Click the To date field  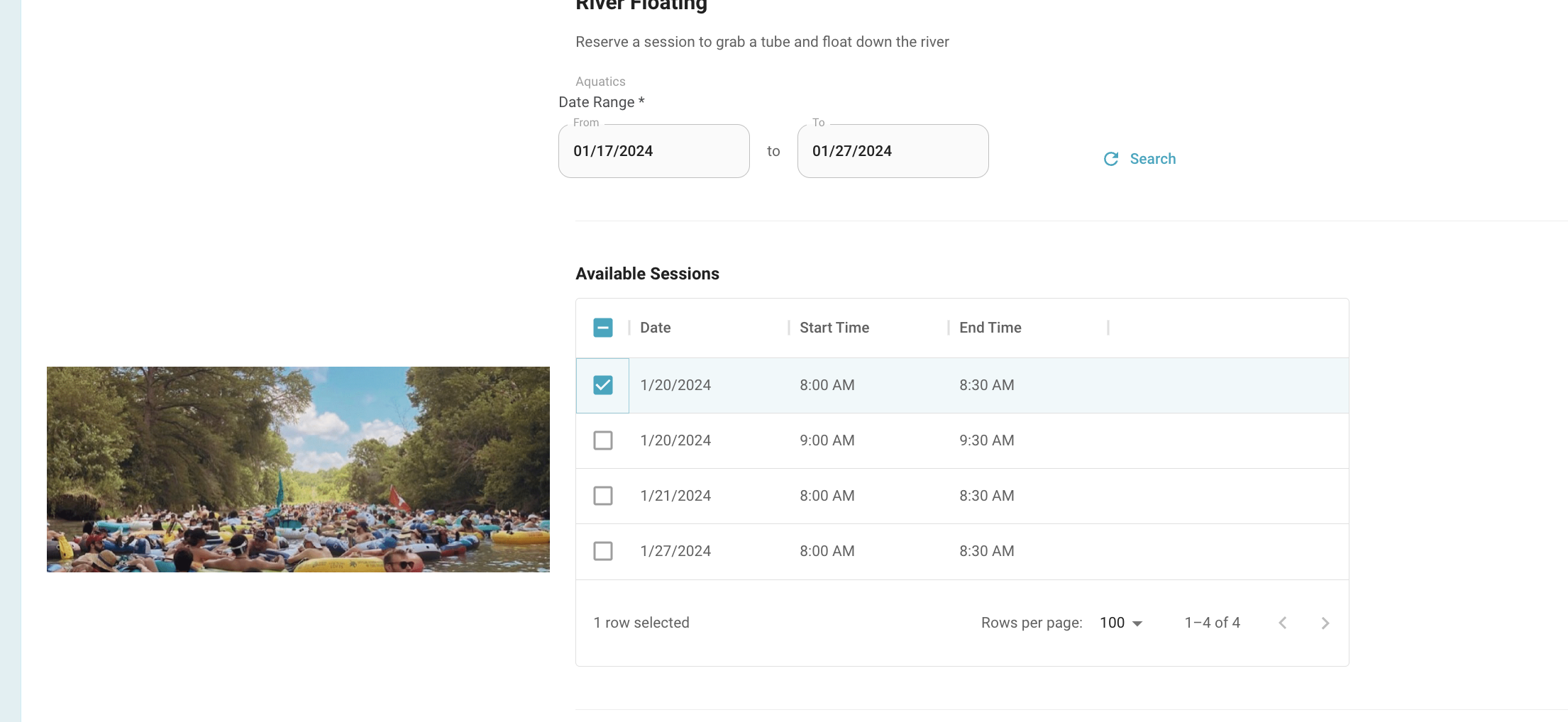point(893,151)
